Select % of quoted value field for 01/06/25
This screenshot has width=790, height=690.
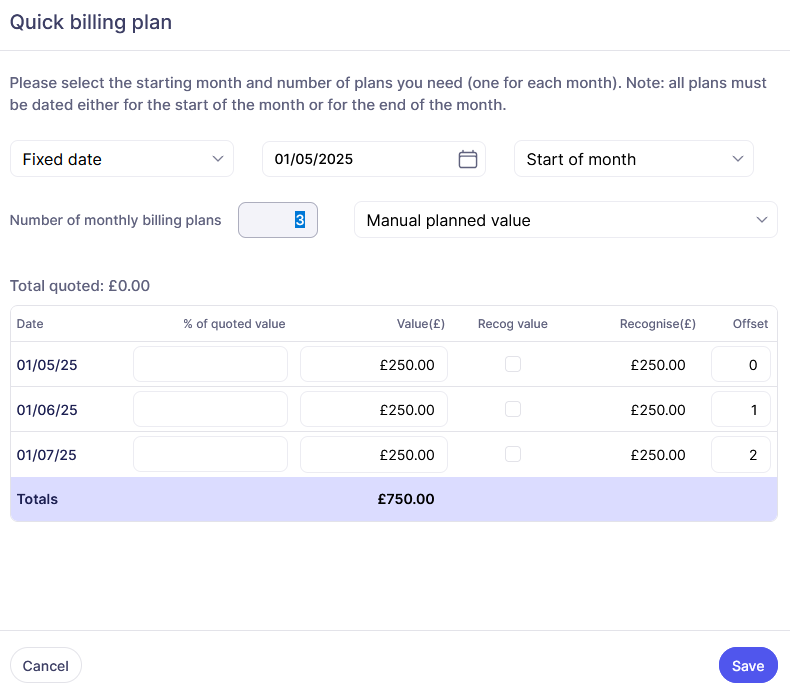tap(210, 409)
